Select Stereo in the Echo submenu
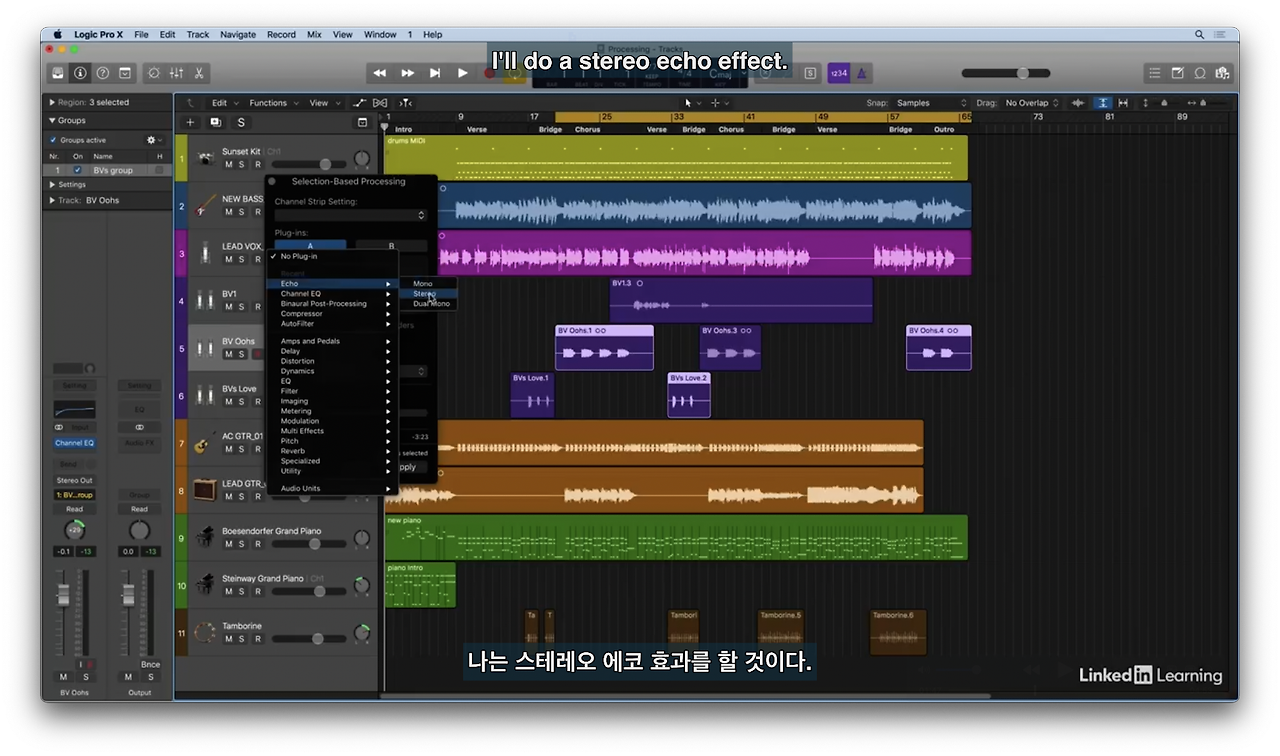This screenshot has height=756, width=1280. [x=426, y=294]
